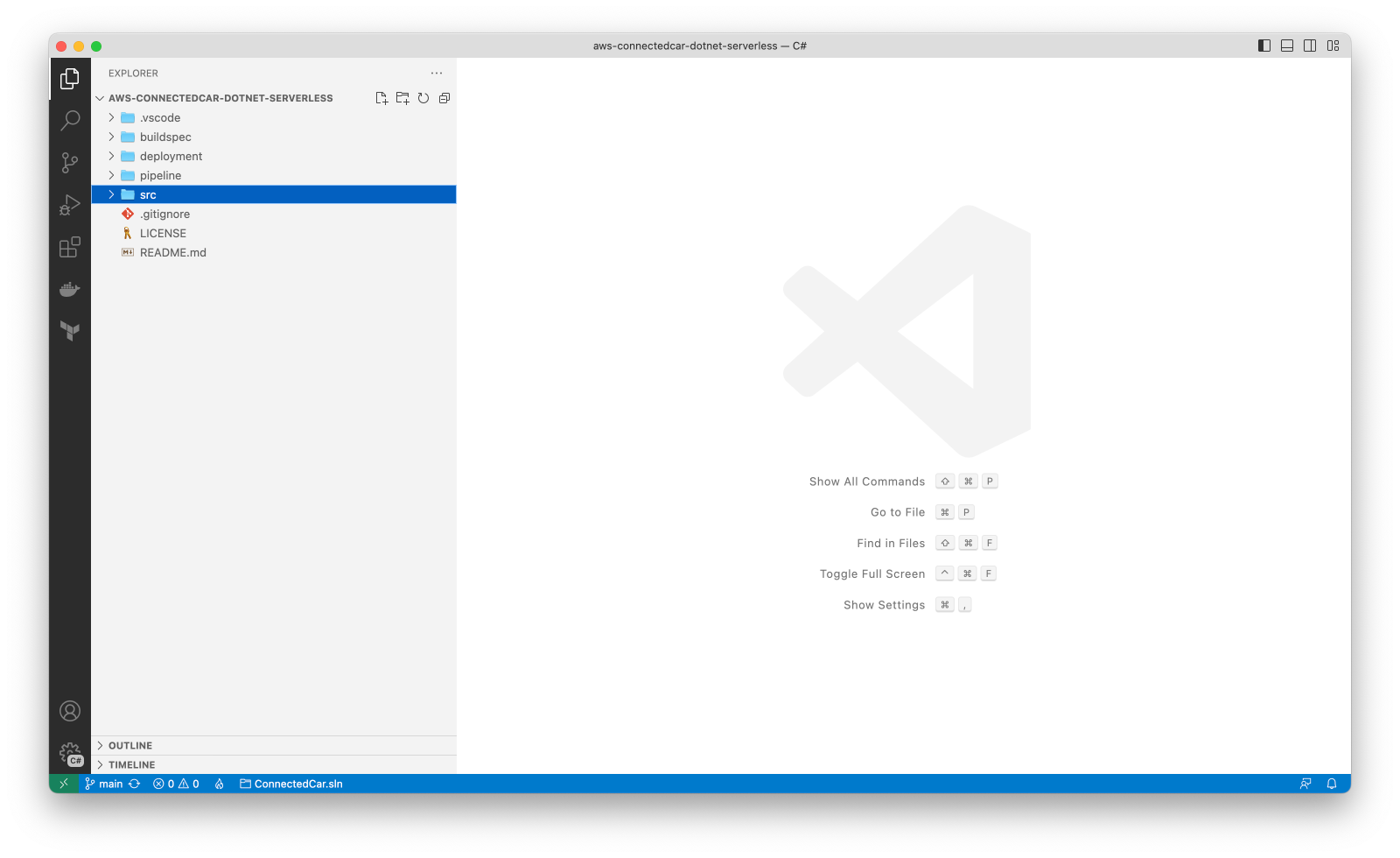Click the flame icon in status bar
Image resolution: width=1400 pixels, height=858 pixels.
[220, 784]
